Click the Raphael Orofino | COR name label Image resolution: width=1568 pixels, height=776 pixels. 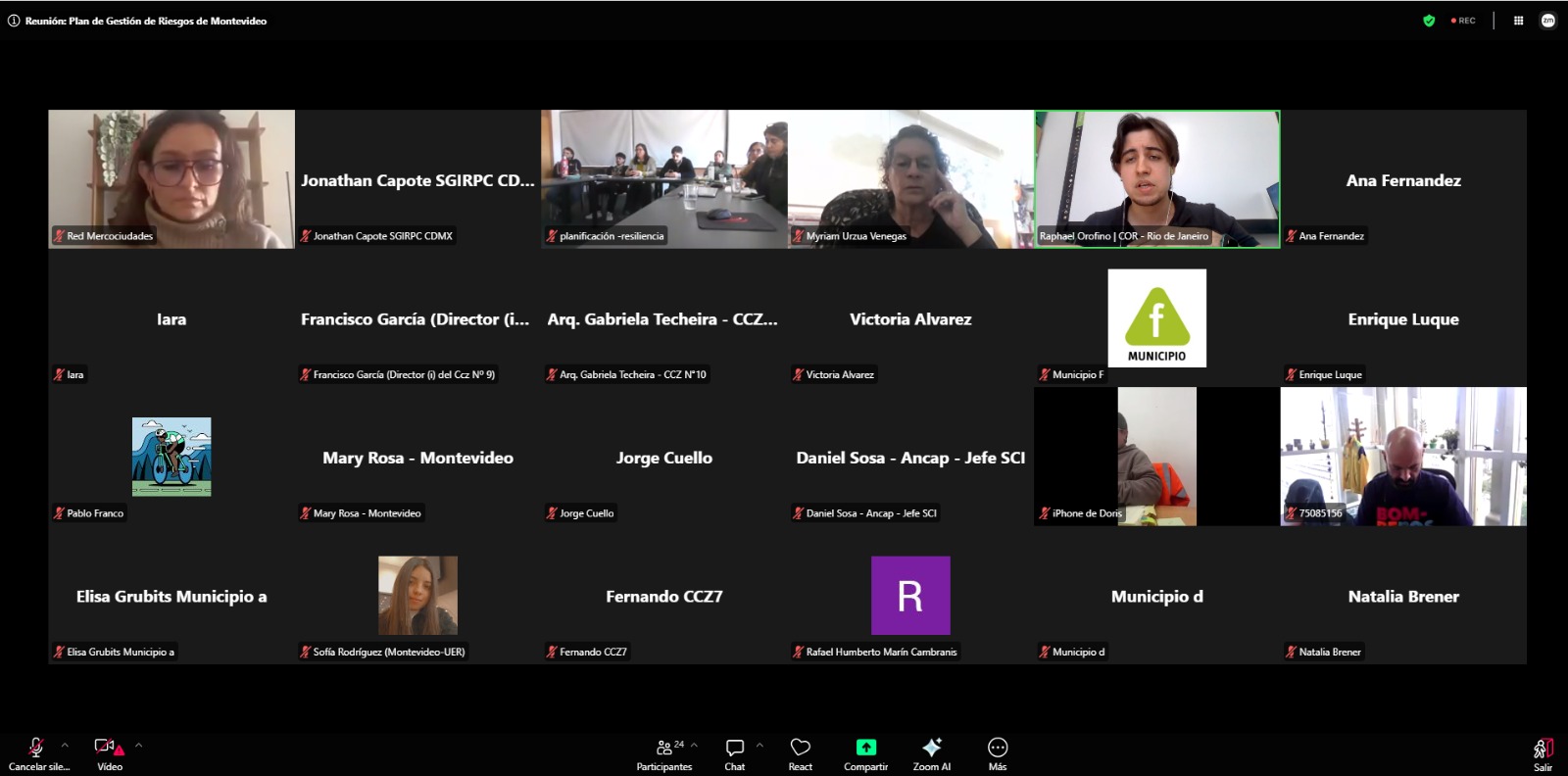tap(1124, 236)
